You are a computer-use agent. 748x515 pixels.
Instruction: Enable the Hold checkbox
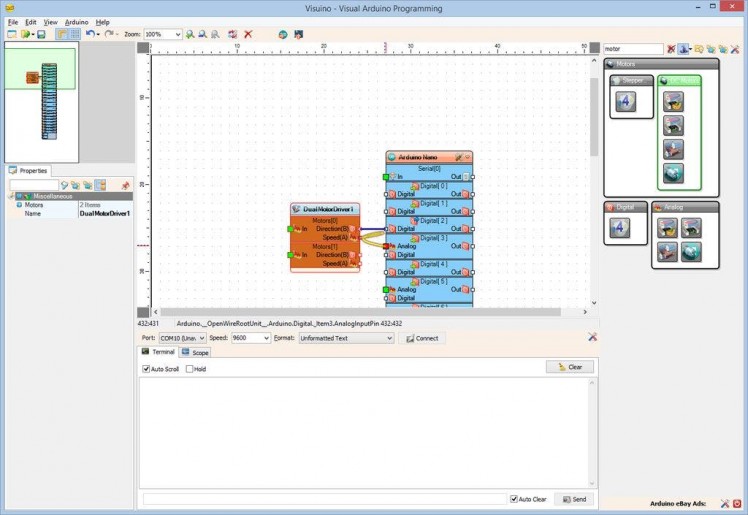tap(190, 369)
